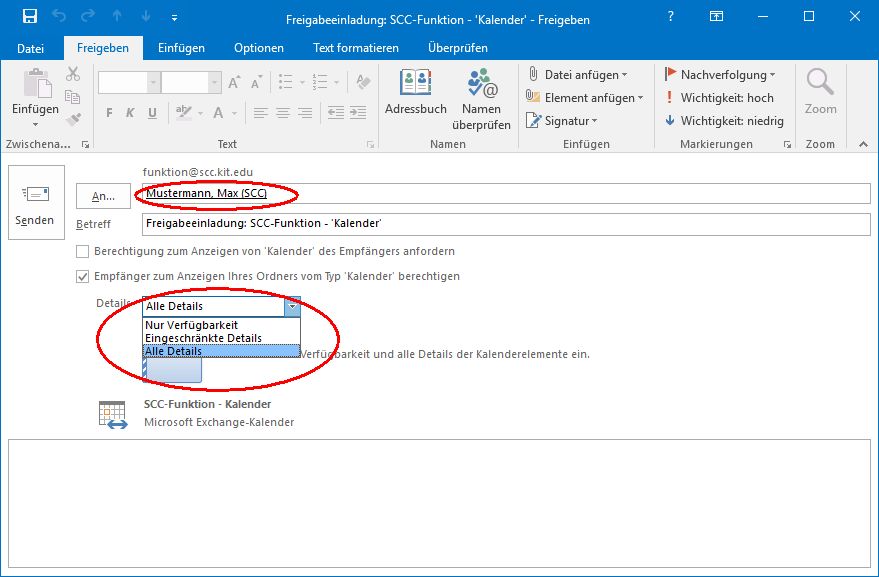
Task: Click the Cut scissors icon
Action: 73,74
